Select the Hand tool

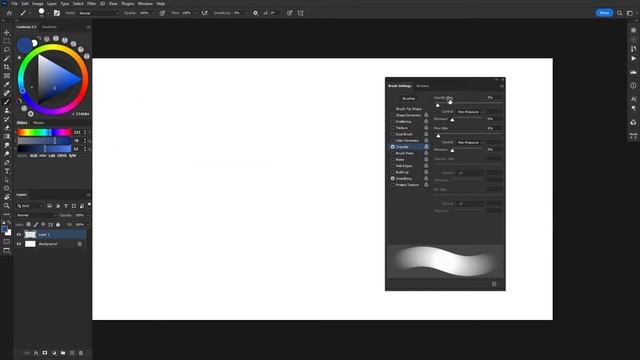(x=7, y=197)
